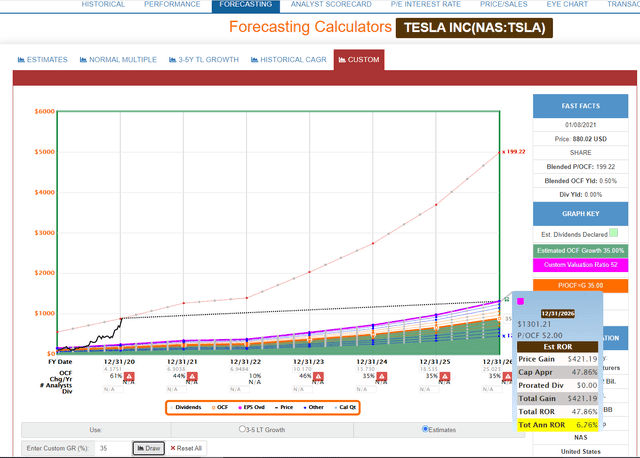
Task: Toggle the Cal Qt legend series
Action: pyautogui.click(x=345, y=407)
